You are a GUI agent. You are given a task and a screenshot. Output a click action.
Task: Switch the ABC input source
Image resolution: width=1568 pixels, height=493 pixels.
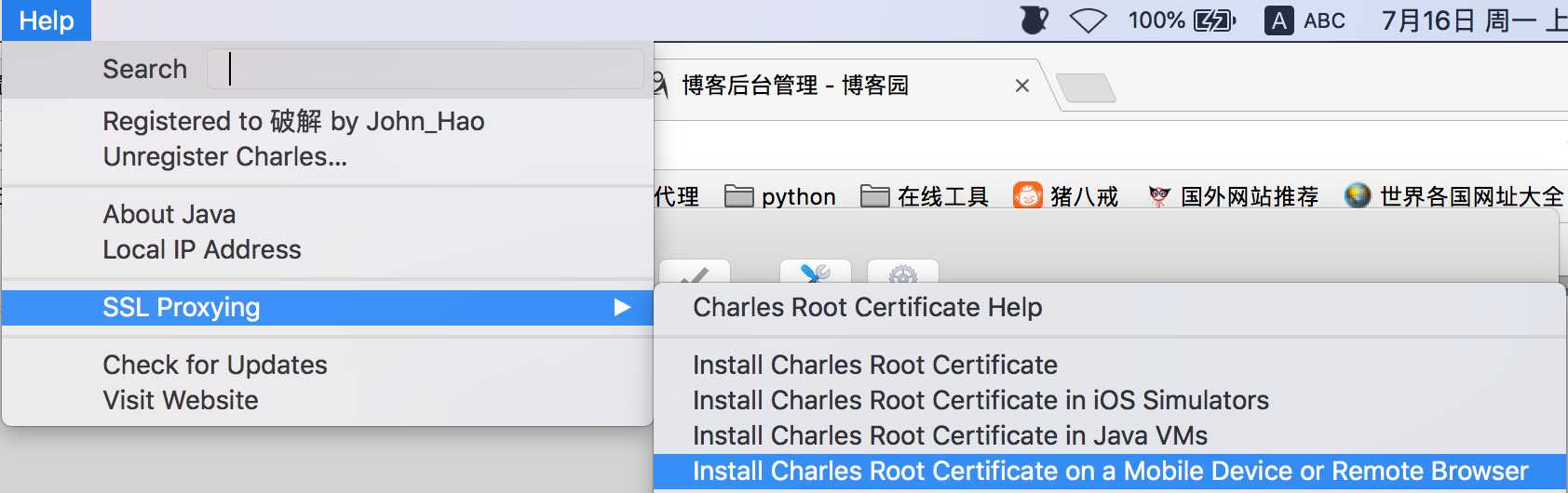coord(1304,20)
